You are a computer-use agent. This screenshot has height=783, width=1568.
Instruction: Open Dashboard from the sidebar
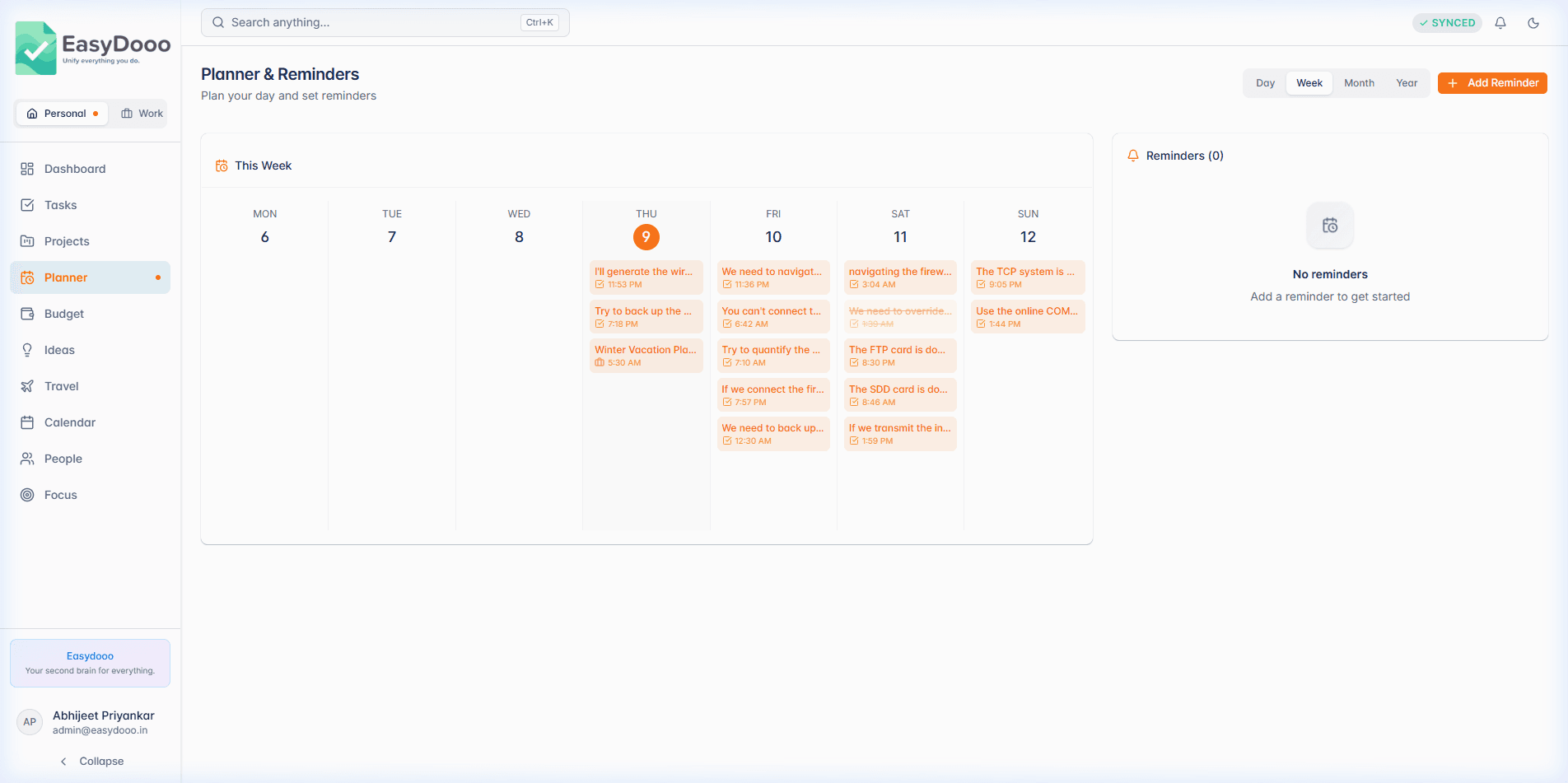tap(91, 169)
